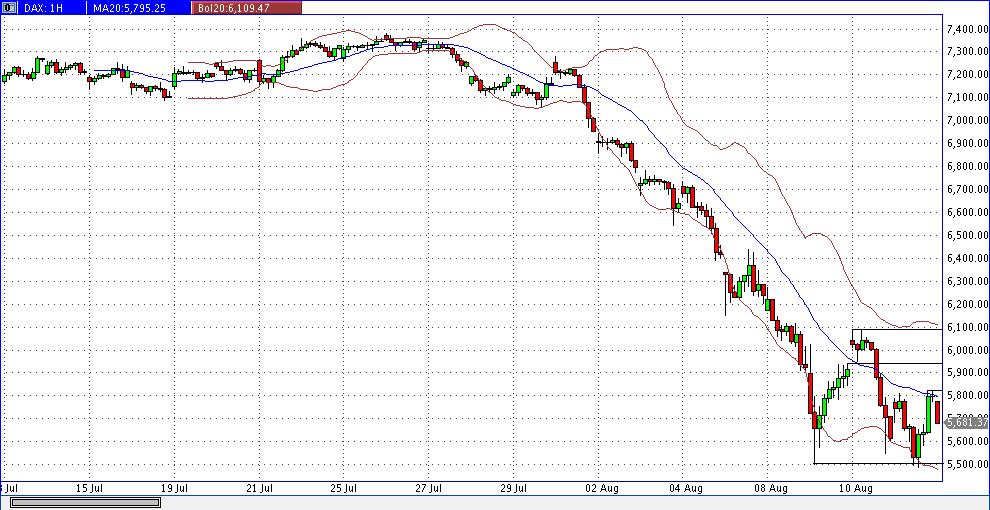Image resolution: width=990 pixels, height=510 pixels.
Task: Select the DAX: 1H symbol label
Action: point(42,8)
